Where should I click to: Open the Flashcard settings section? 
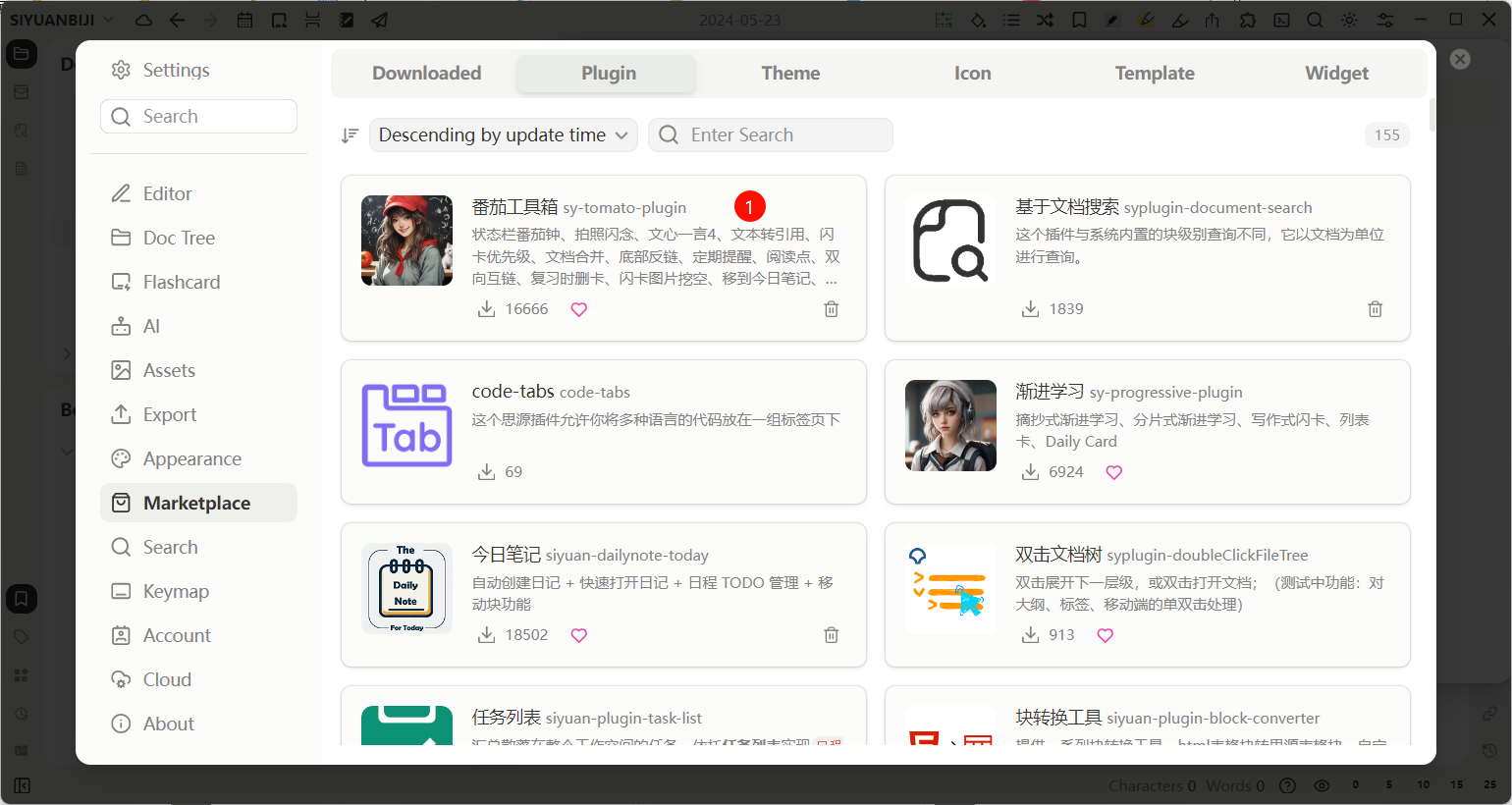coord(182,282)
